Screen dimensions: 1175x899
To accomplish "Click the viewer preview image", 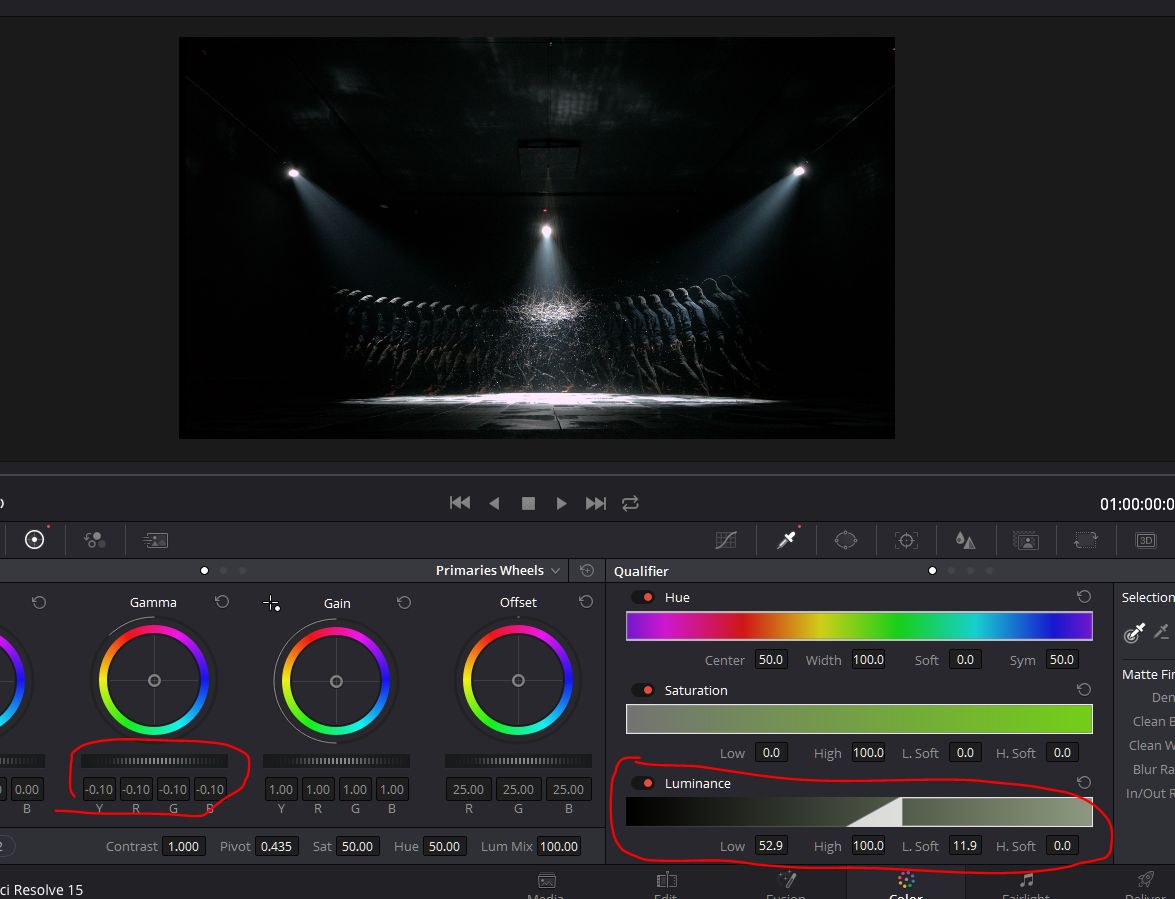I will (x=537, y=237).
